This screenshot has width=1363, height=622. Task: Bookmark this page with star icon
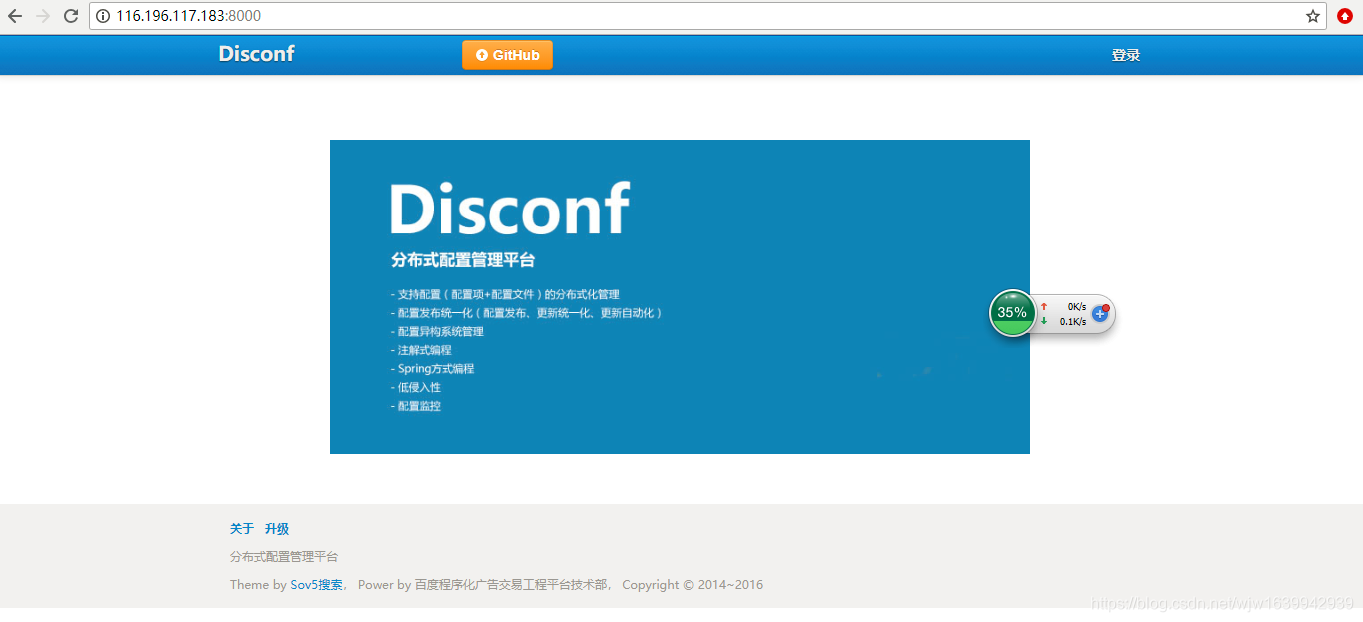tap(1313, 16)
